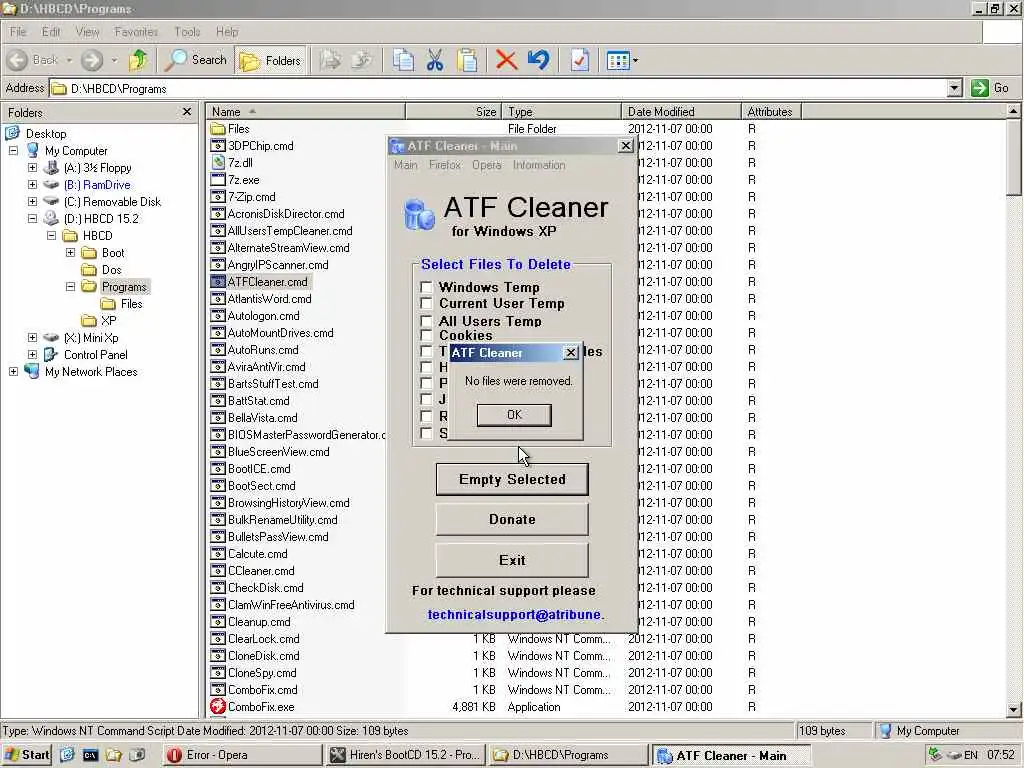
Task: Open the Views button dropdown arrow
Action: 635,61
